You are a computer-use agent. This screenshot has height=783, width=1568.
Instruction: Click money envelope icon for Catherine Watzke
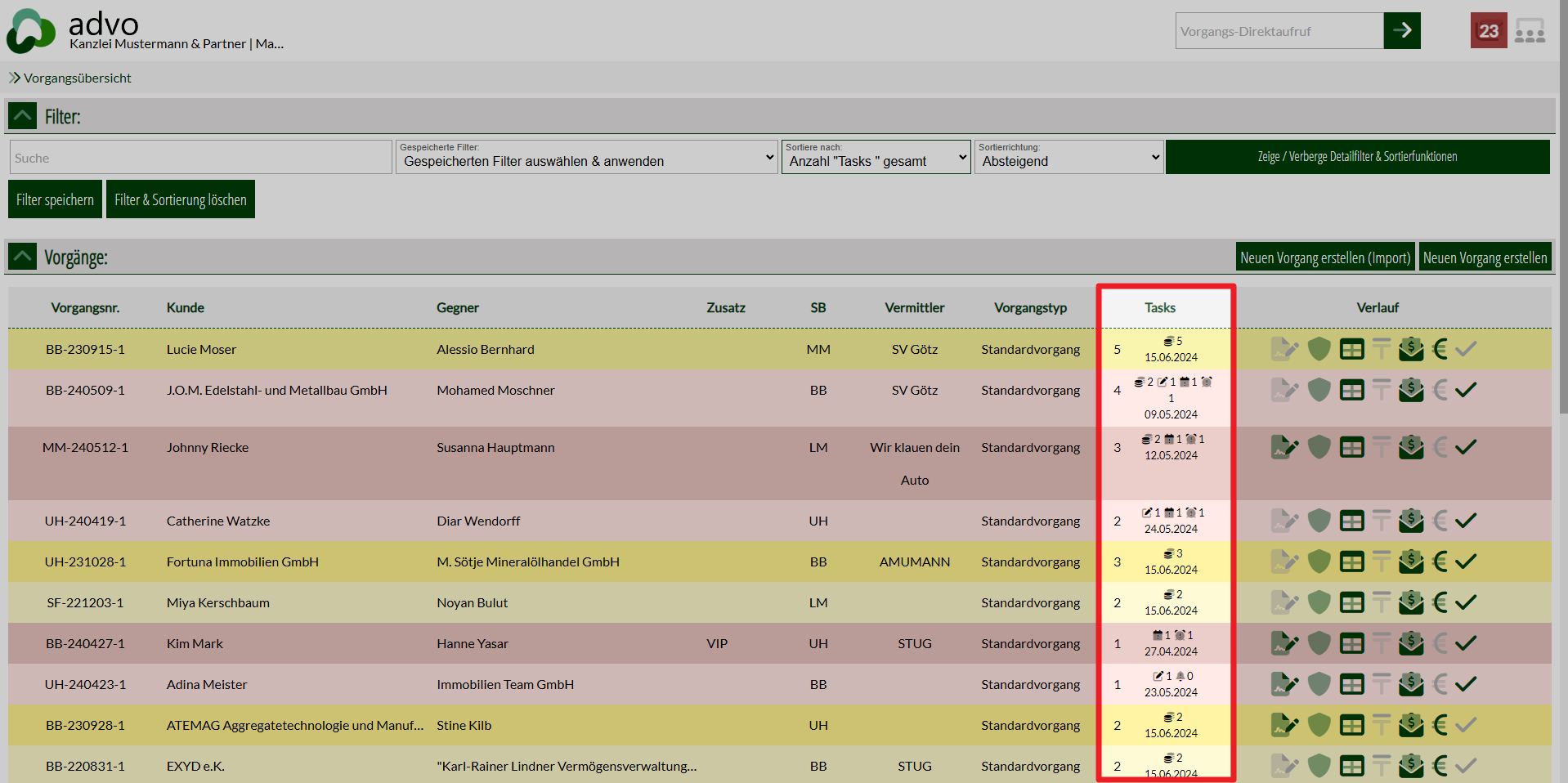coord(1410,521)
